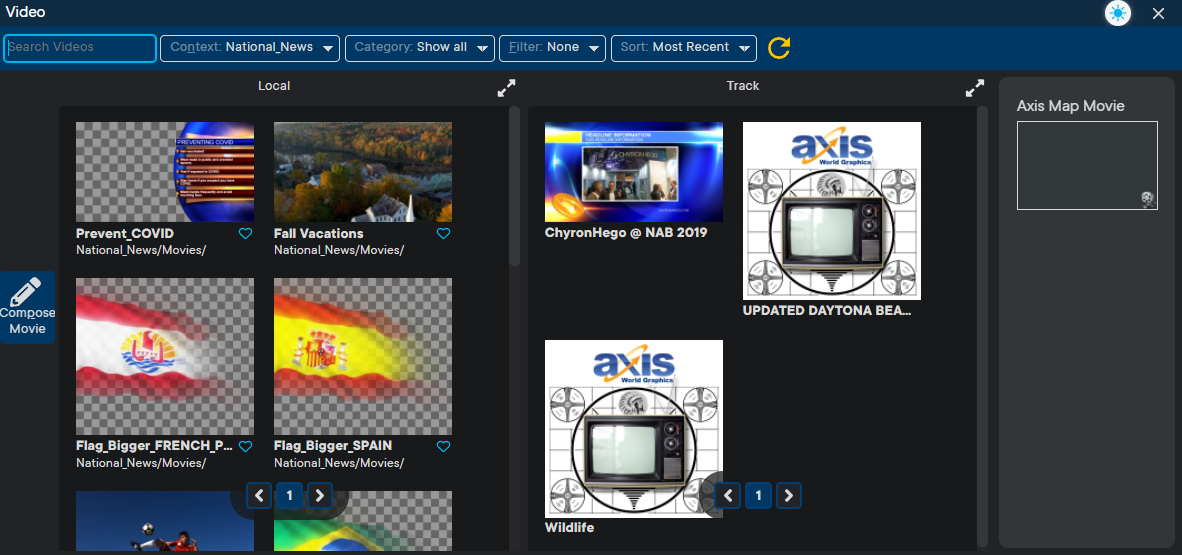This screenshot has height=555, width=1182.
Task: Expand the Local panel with arrows icon
Action: pos(506,88)
